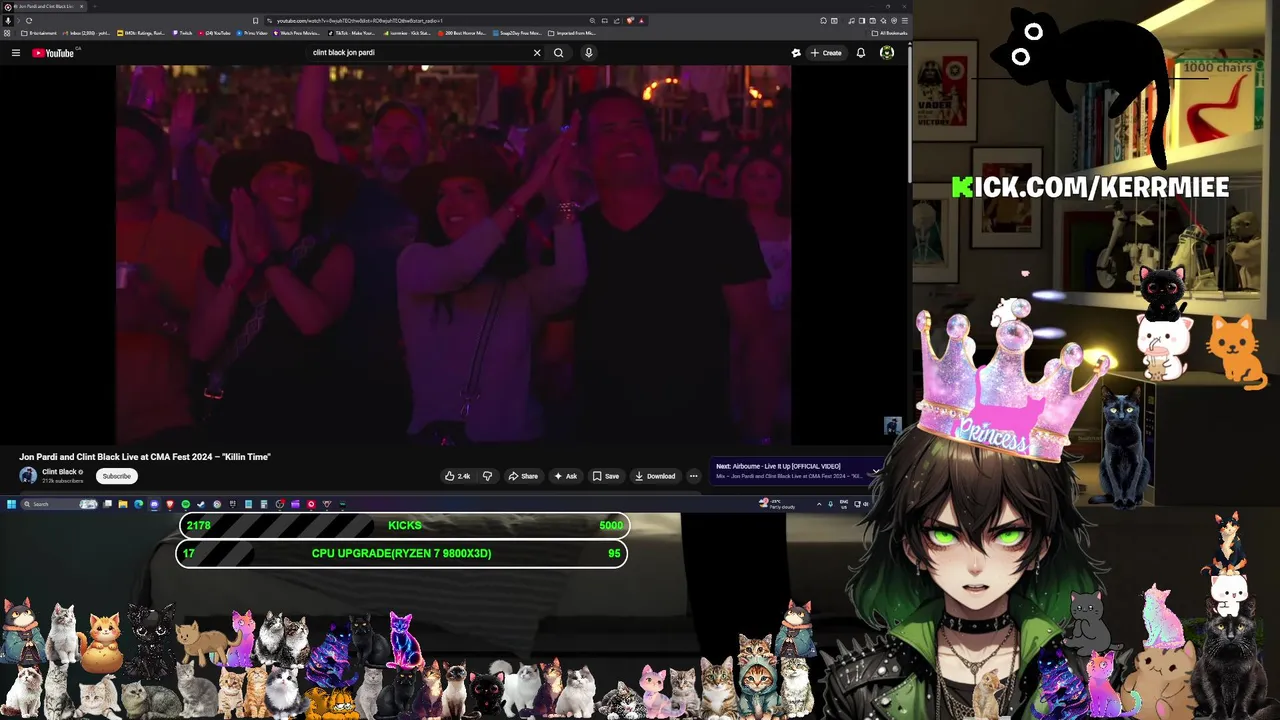
Task: Go to YouTube home via logo
Action: point(53,53)
